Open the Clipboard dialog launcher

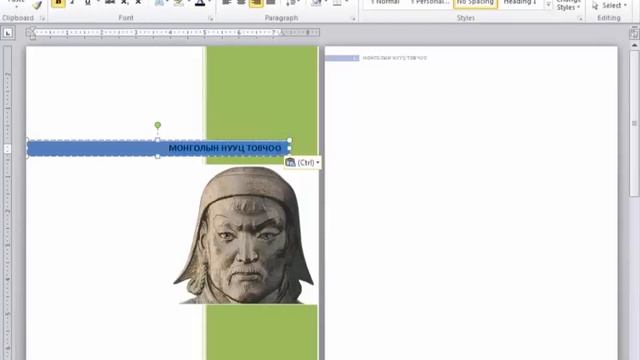[x=42, y=18]
